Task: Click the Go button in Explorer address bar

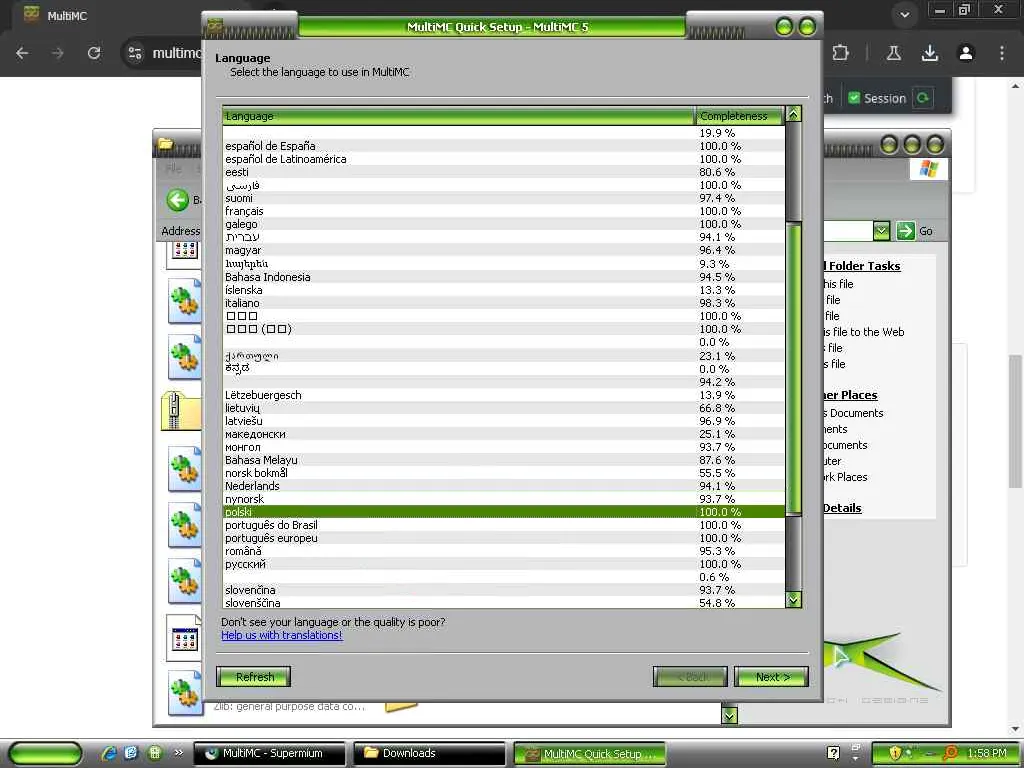Action: pos(914,231)
